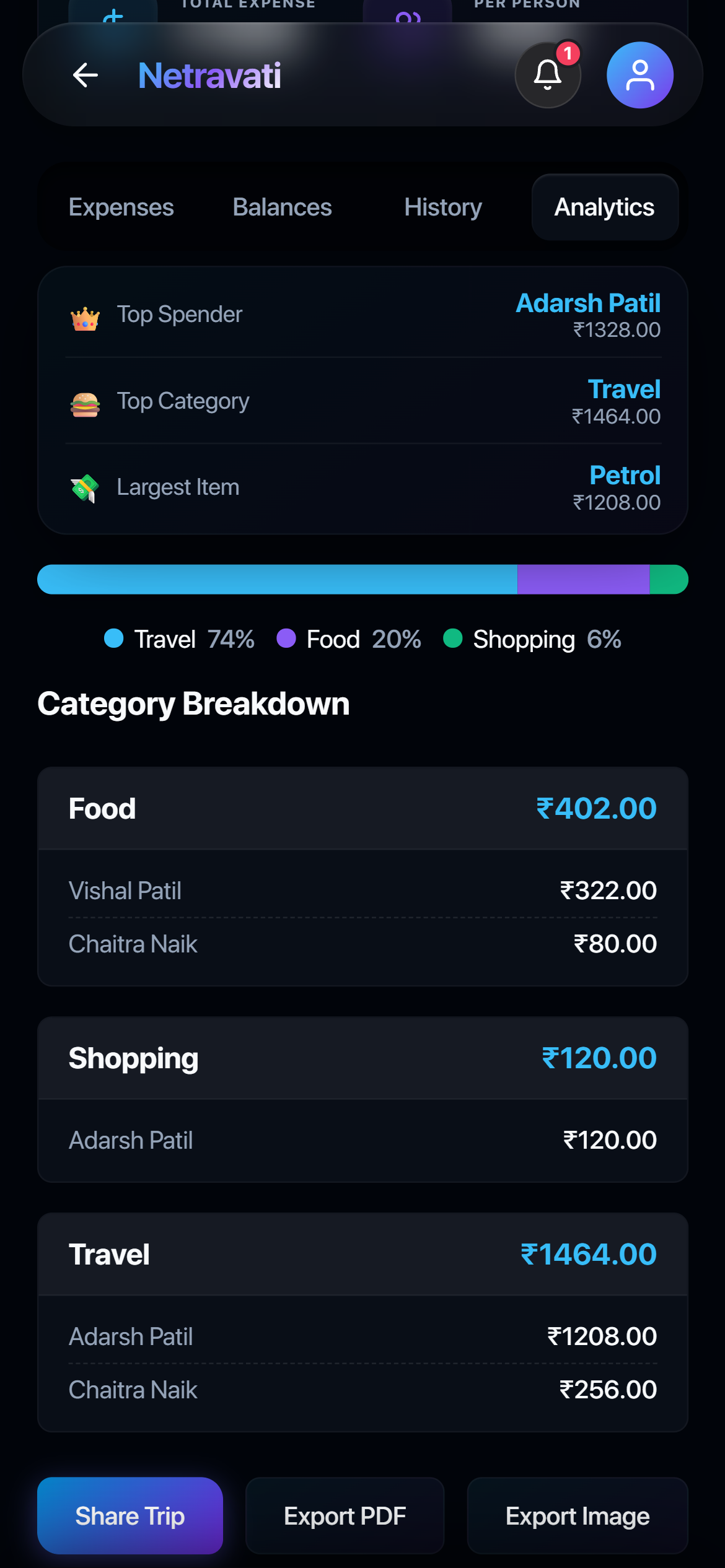Click the Shopping category header
This screenshot has height=1568, width=725.
pos(362,1058)
